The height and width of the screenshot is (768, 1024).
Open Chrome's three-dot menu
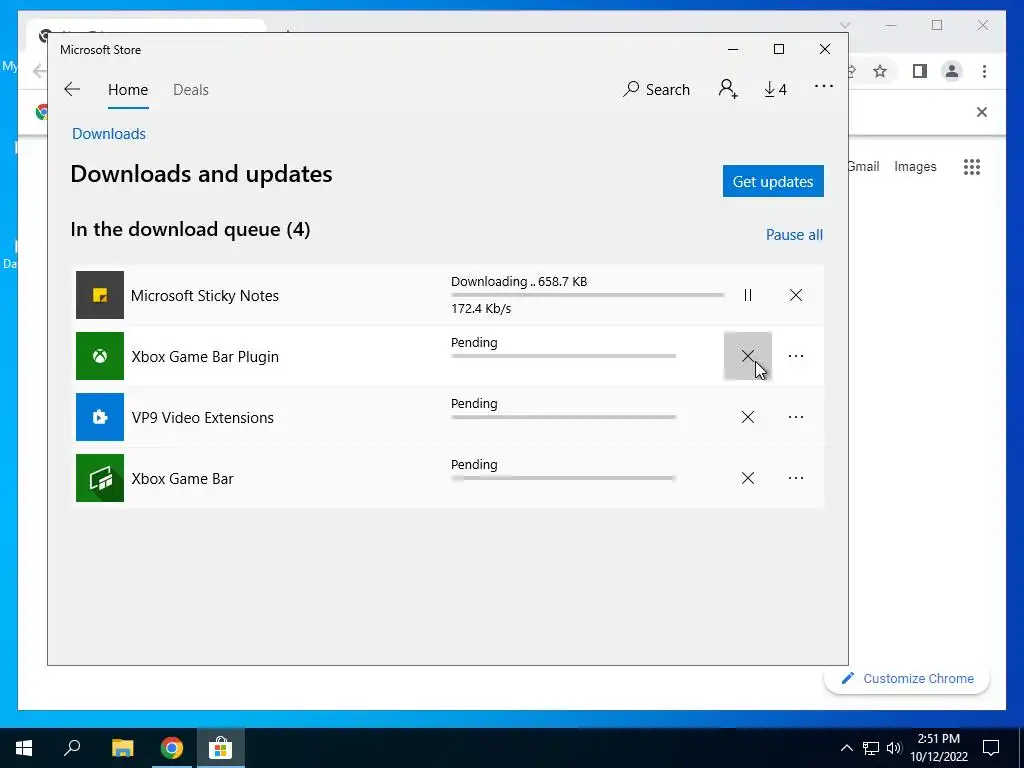tap(984, 71)
